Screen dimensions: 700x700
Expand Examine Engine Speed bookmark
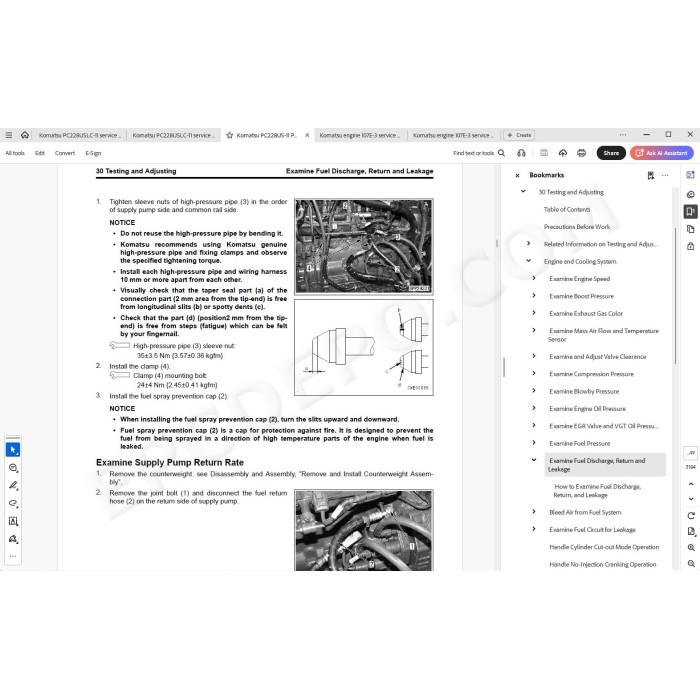(534, 278)
